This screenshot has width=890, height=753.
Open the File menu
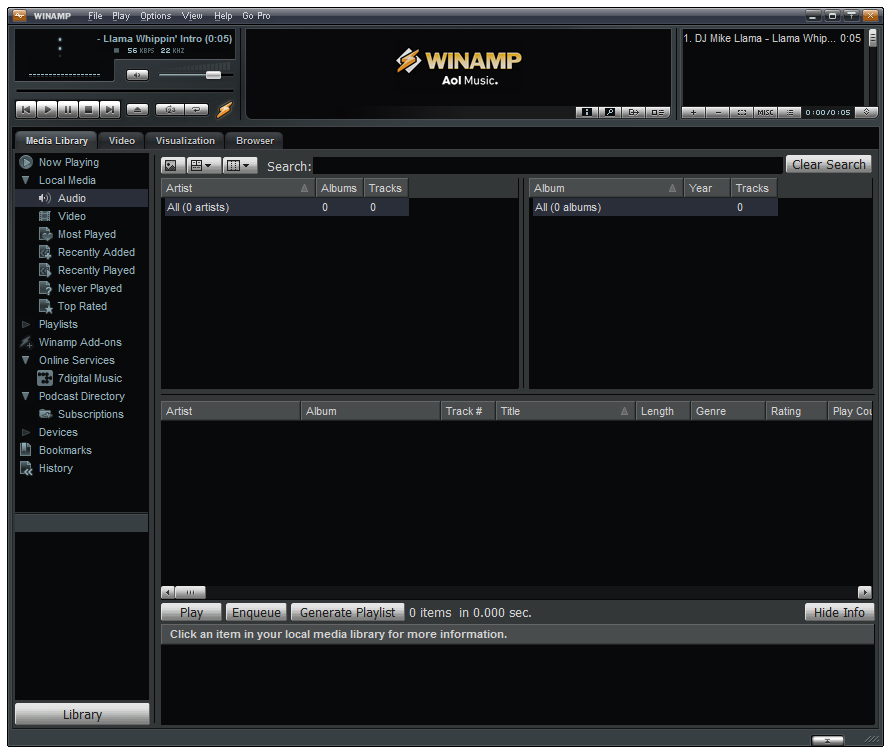pyautogui.click(x=95, y=16)
